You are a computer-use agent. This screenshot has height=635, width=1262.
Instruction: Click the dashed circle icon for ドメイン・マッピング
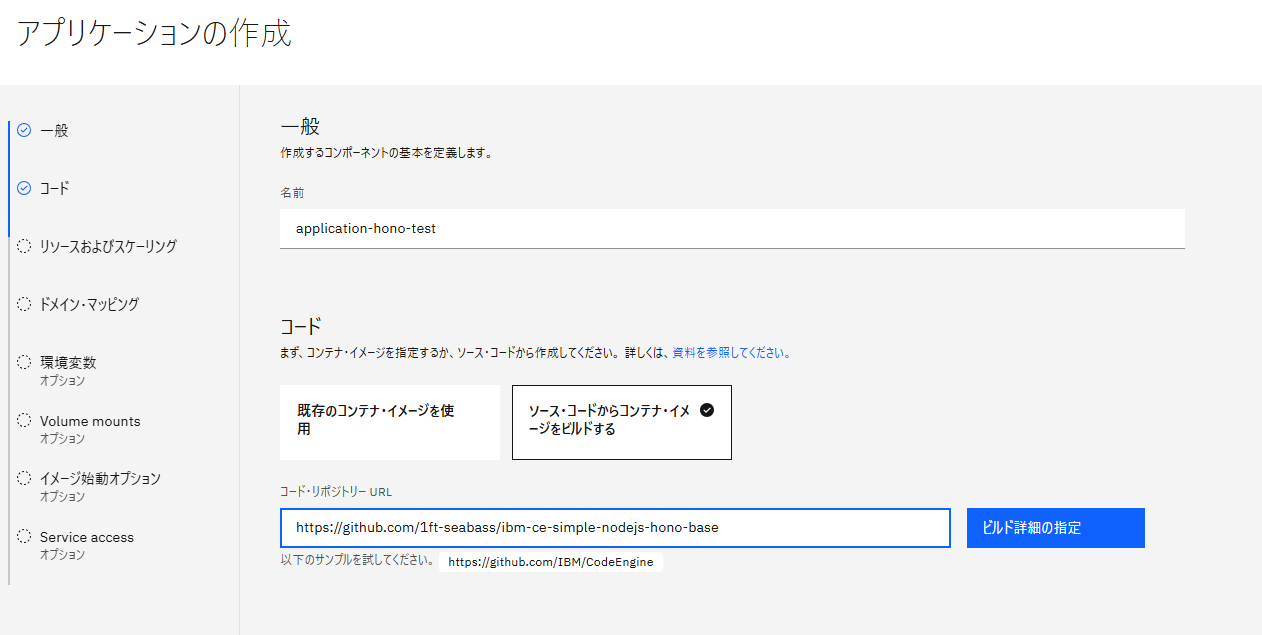coord(24,304)
